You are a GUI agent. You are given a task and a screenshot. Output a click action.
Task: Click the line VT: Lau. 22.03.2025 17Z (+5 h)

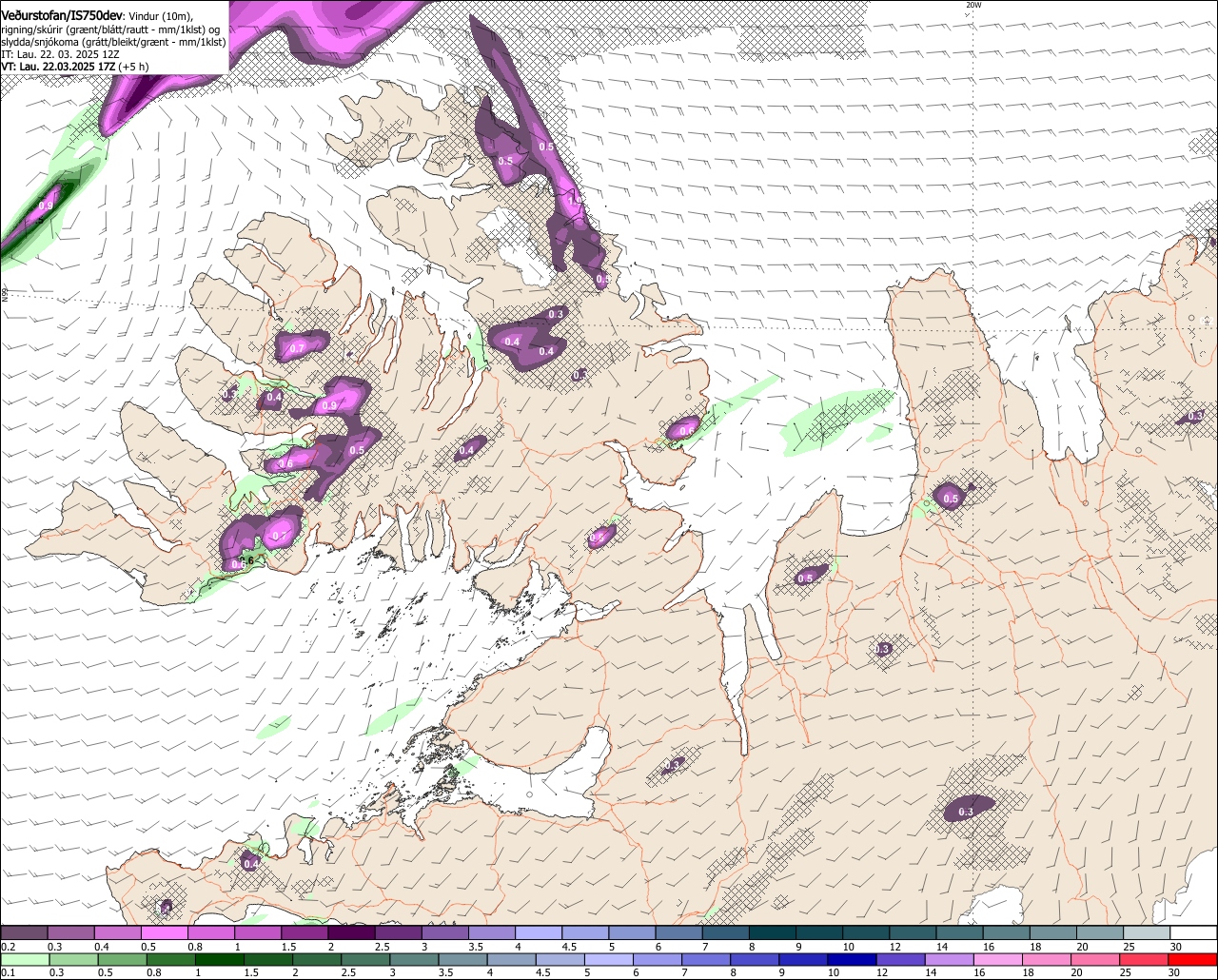(75, 67)
